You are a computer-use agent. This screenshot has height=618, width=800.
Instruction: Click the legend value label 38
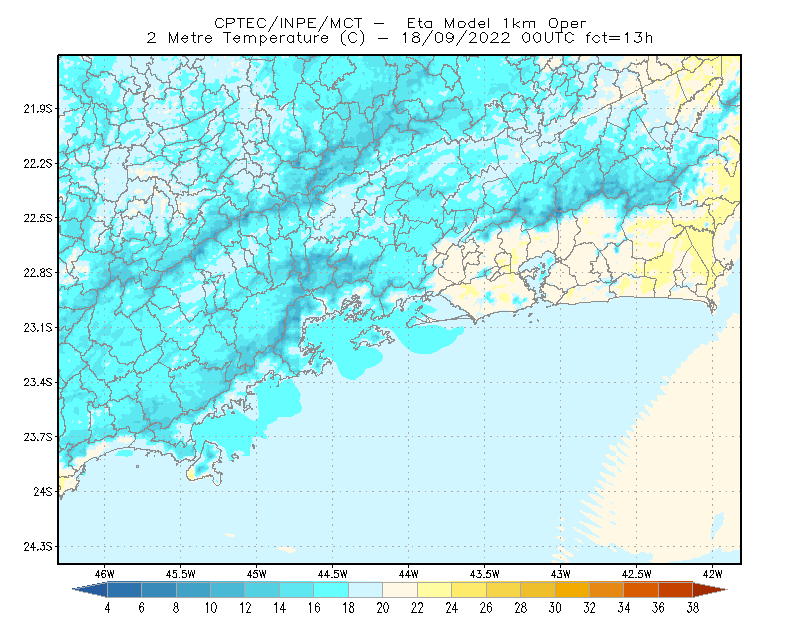pos(692,608)
